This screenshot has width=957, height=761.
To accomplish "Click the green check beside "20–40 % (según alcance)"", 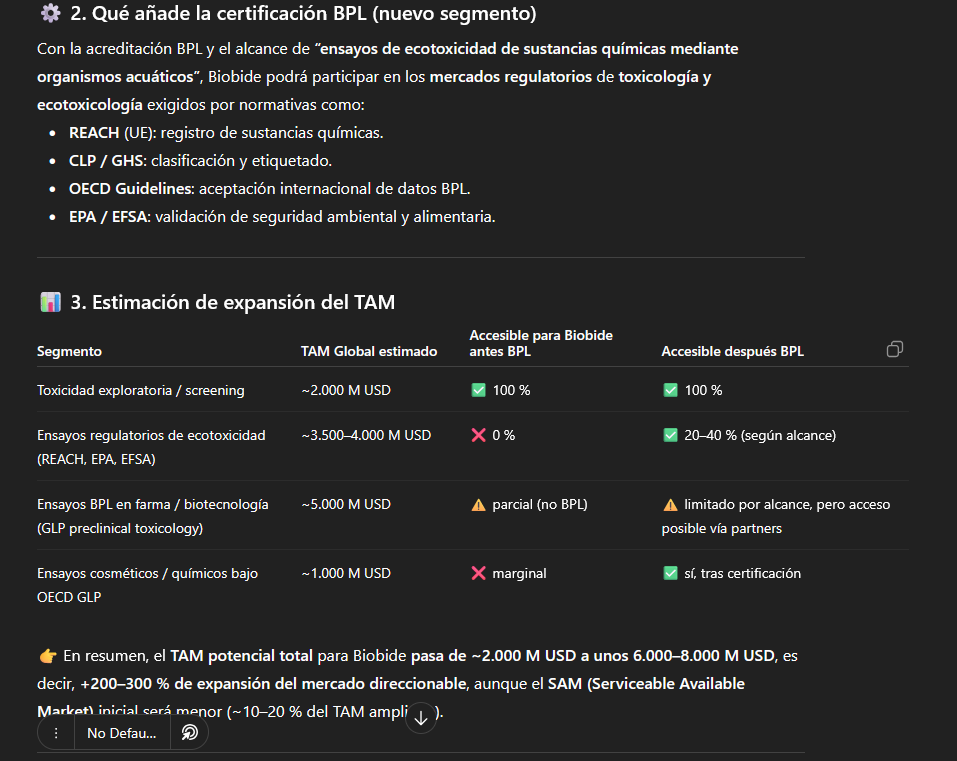I will click(670, 435).
